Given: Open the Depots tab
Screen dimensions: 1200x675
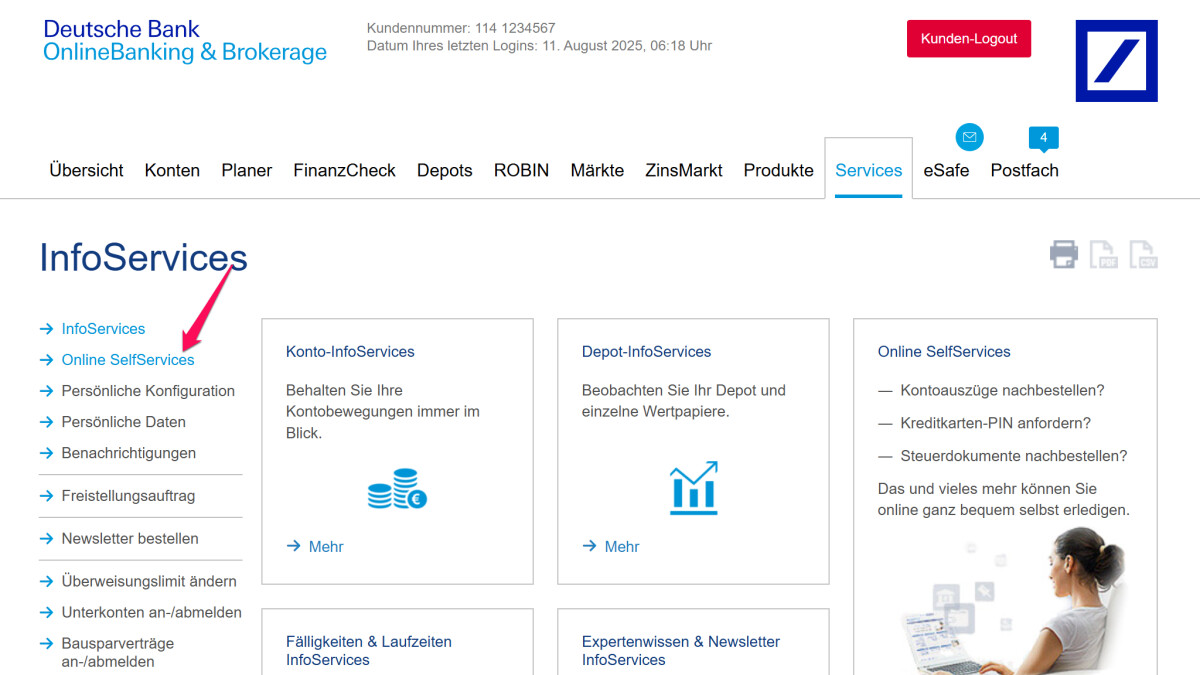Looking at the screenshot, I should pos(444,170).
